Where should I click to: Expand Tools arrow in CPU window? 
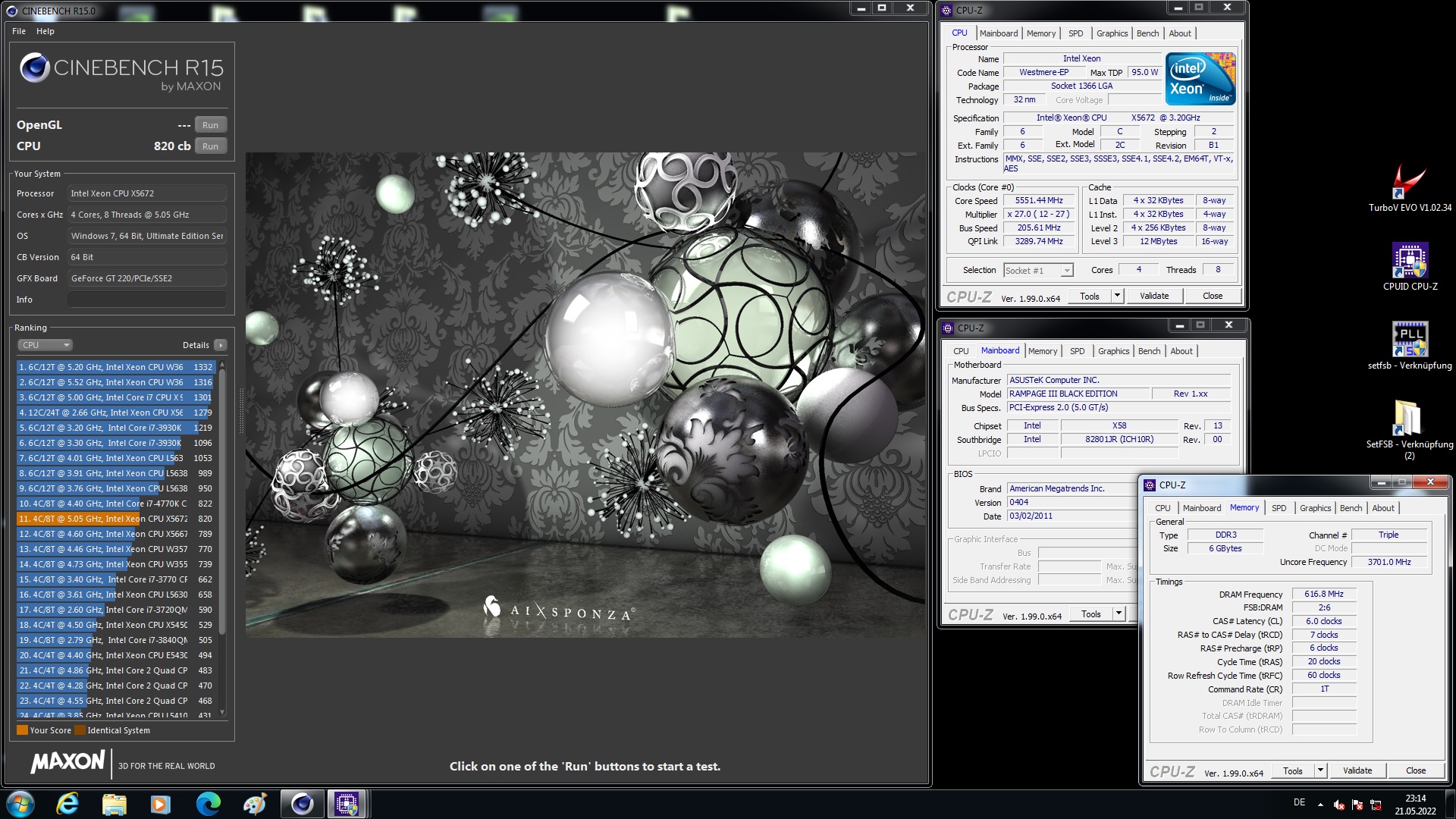1117,296
